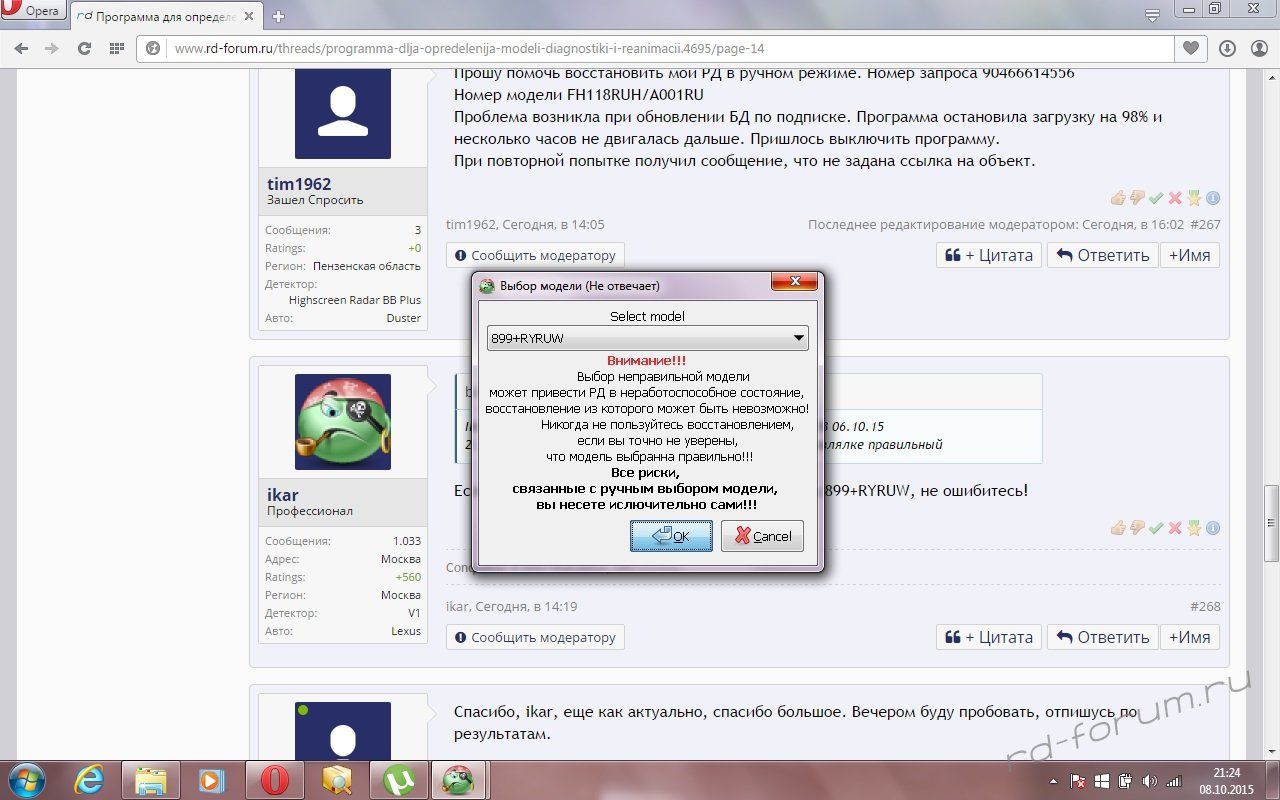
Task: Click the red X rating on post #267
Action: coord(1175,198)
